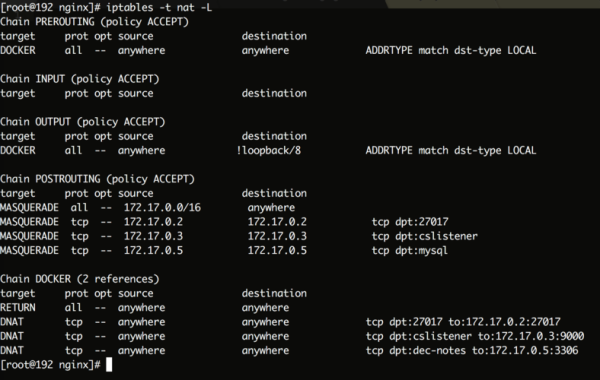600x380 pixels.
Task: Click 'tcp dpt:27017' in the MASQUERADE rule
Action: pos(410,222)
